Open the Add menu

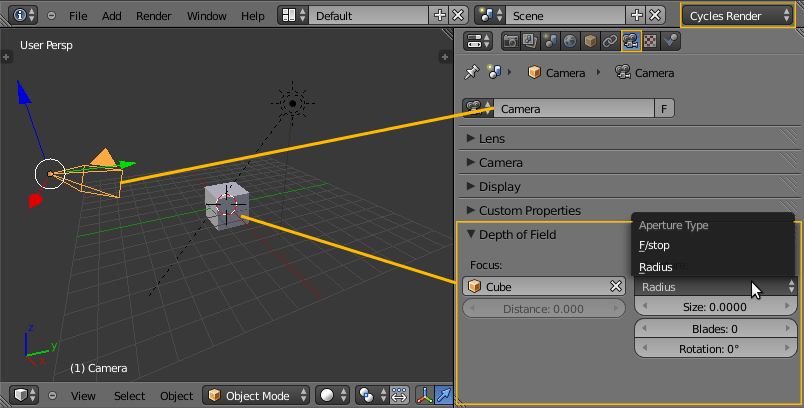(111, 16)
